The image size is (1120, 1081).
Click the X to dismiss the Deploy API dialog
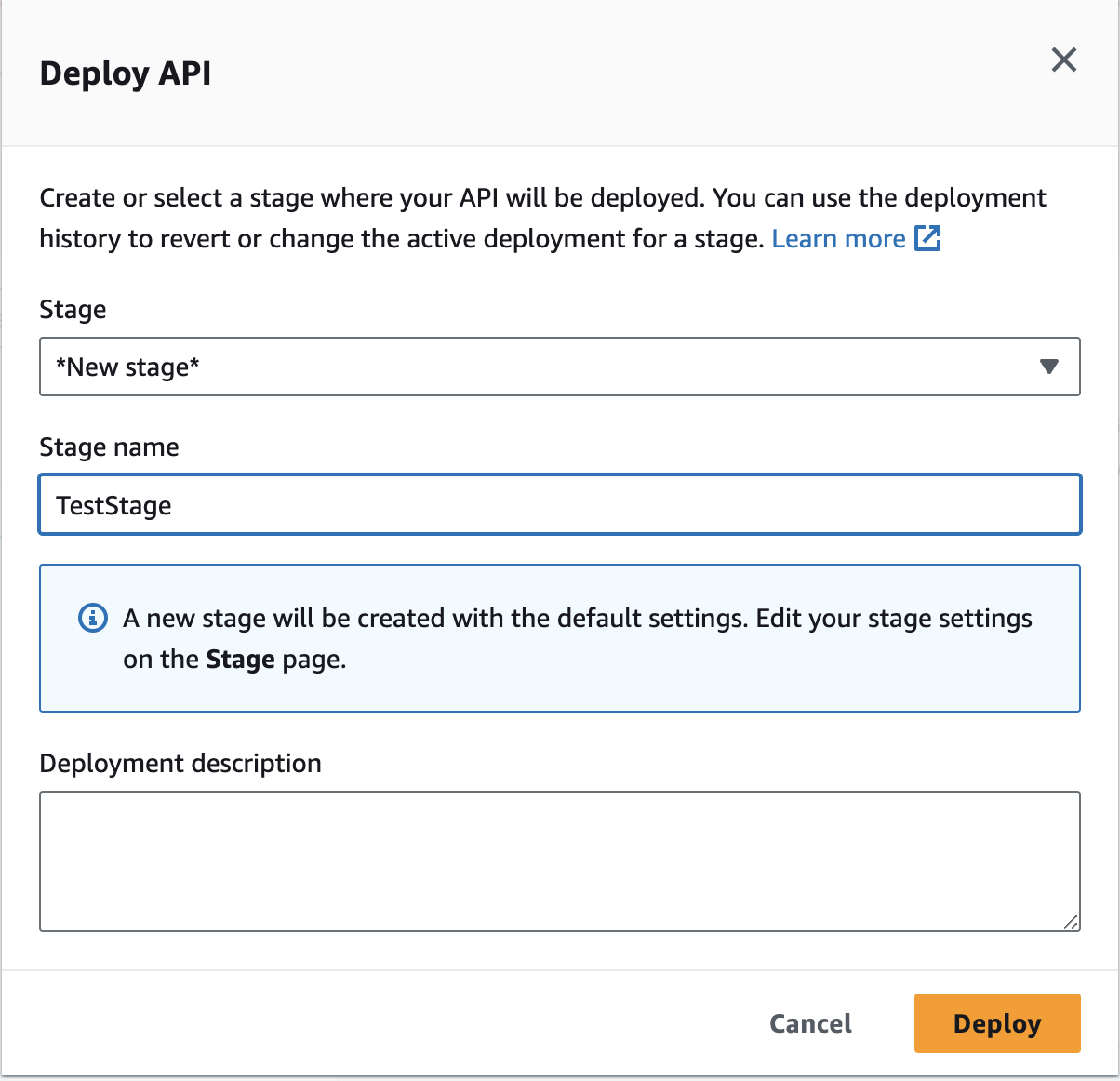pyautogui.click(x=1063, y=60)
